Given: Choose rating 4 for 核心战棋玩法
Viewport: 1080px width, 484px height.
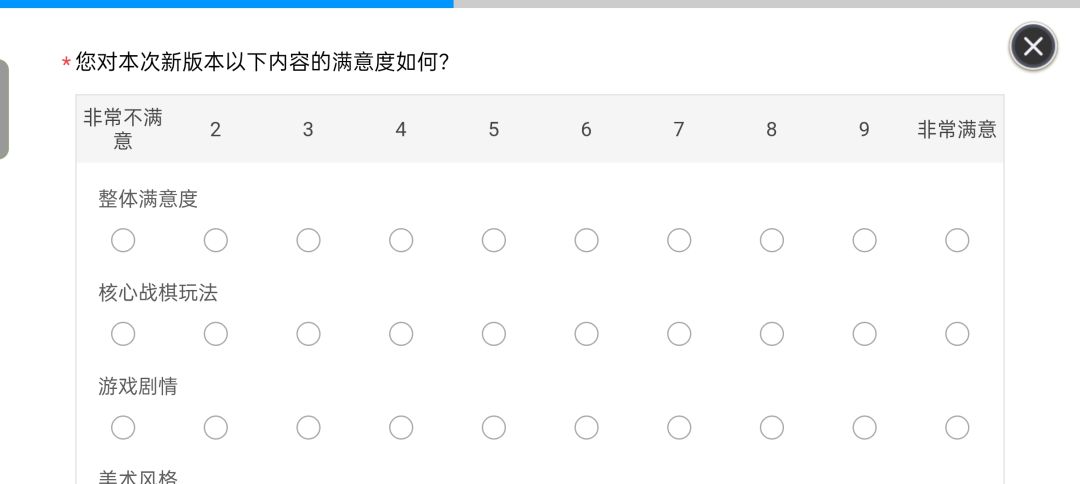Looking at the screenshot, I should [401, 334].
